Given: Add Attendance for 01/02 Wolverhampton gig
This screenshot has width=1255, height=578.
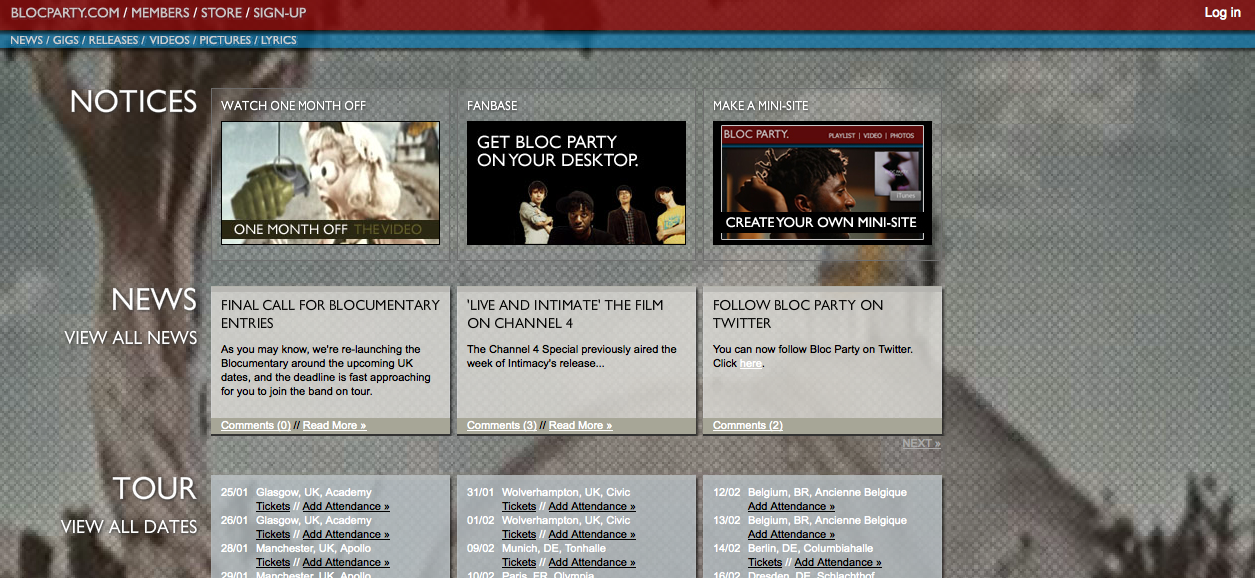Looking at the screenshot, I should point(592,534).
